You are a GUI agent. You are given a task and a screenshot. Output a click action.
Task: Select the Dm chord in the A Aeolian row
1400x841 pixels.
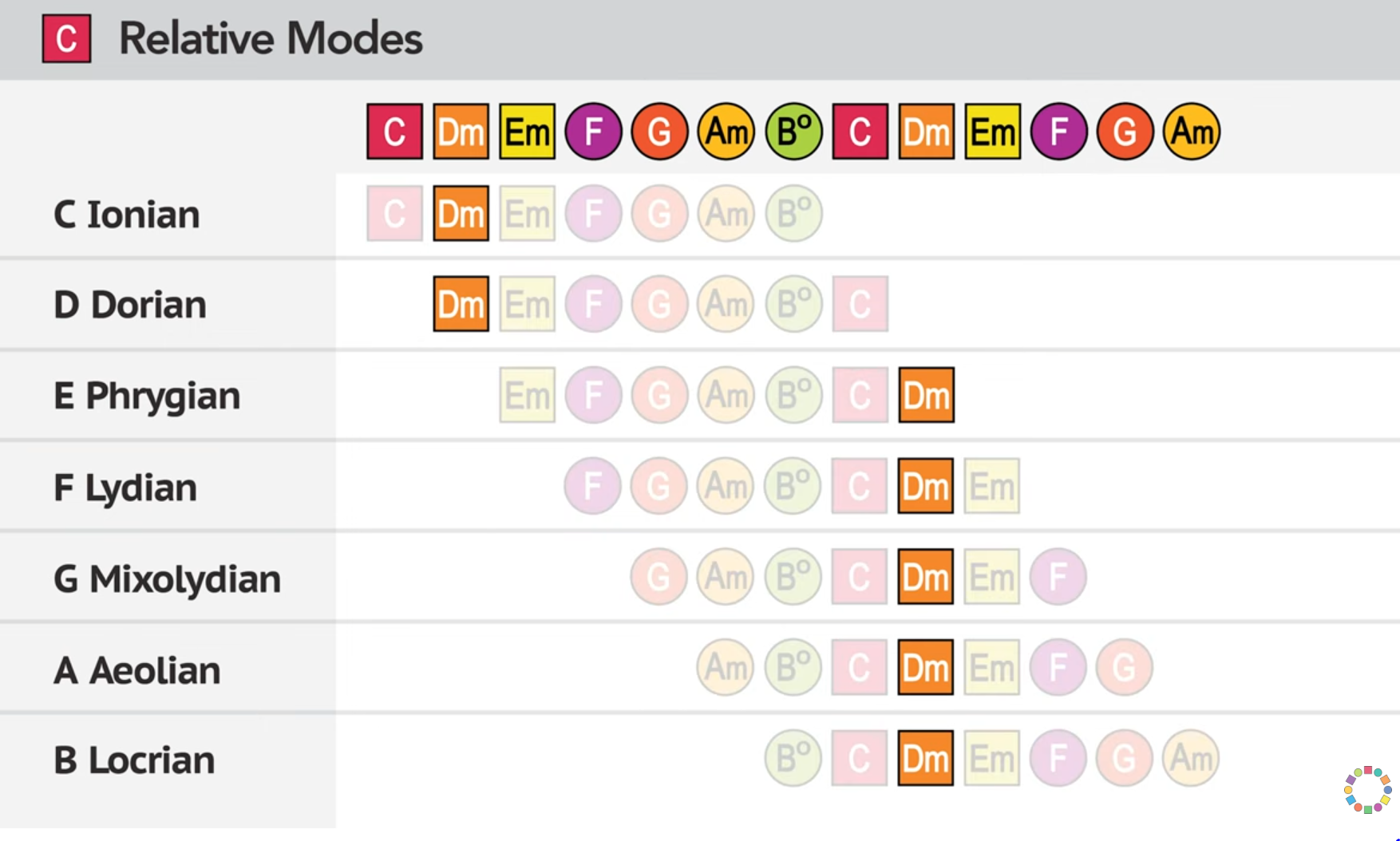925,667
